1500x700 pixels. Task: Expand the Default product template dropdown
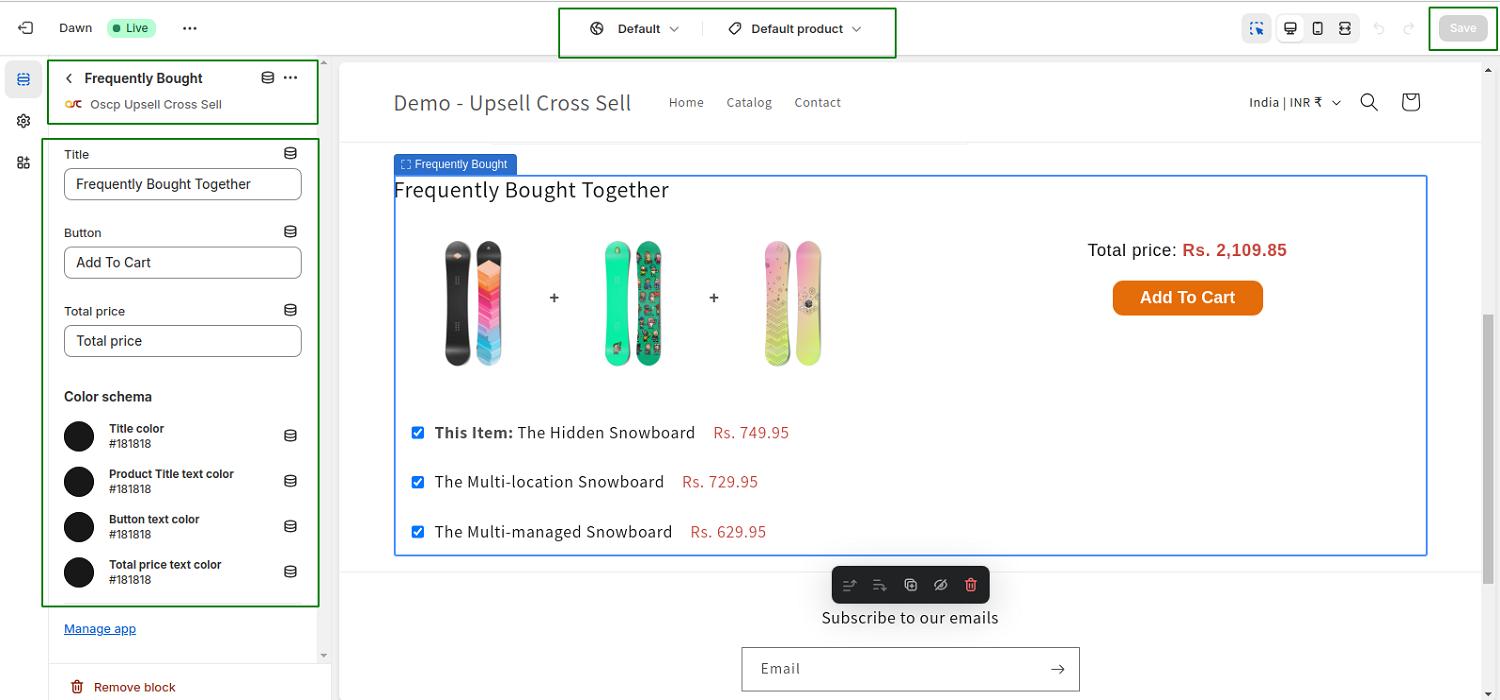pyautogui.click(x=795, y=29)
